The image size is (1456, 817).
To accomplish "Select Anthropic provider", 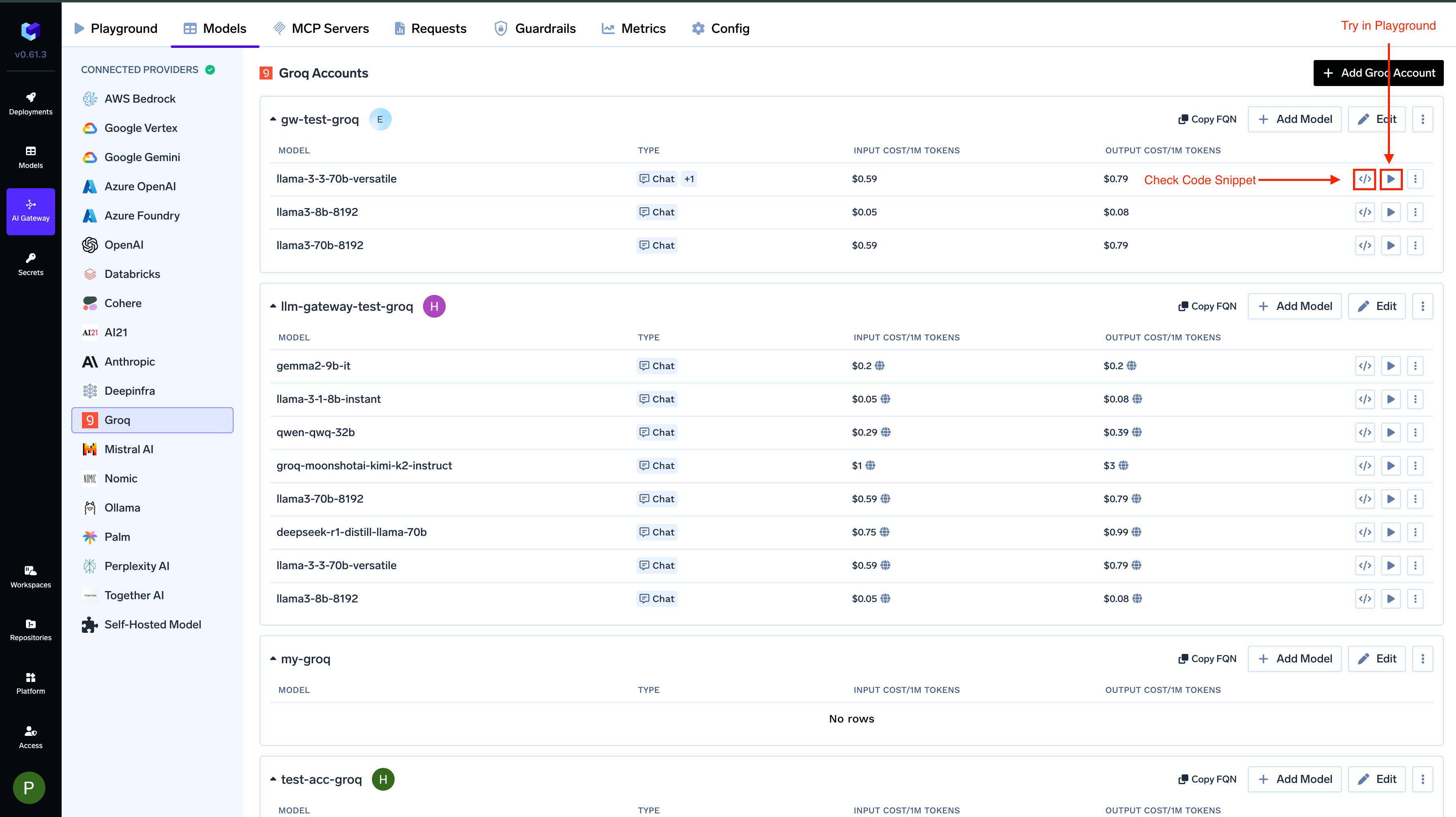I will click(152, 362).
